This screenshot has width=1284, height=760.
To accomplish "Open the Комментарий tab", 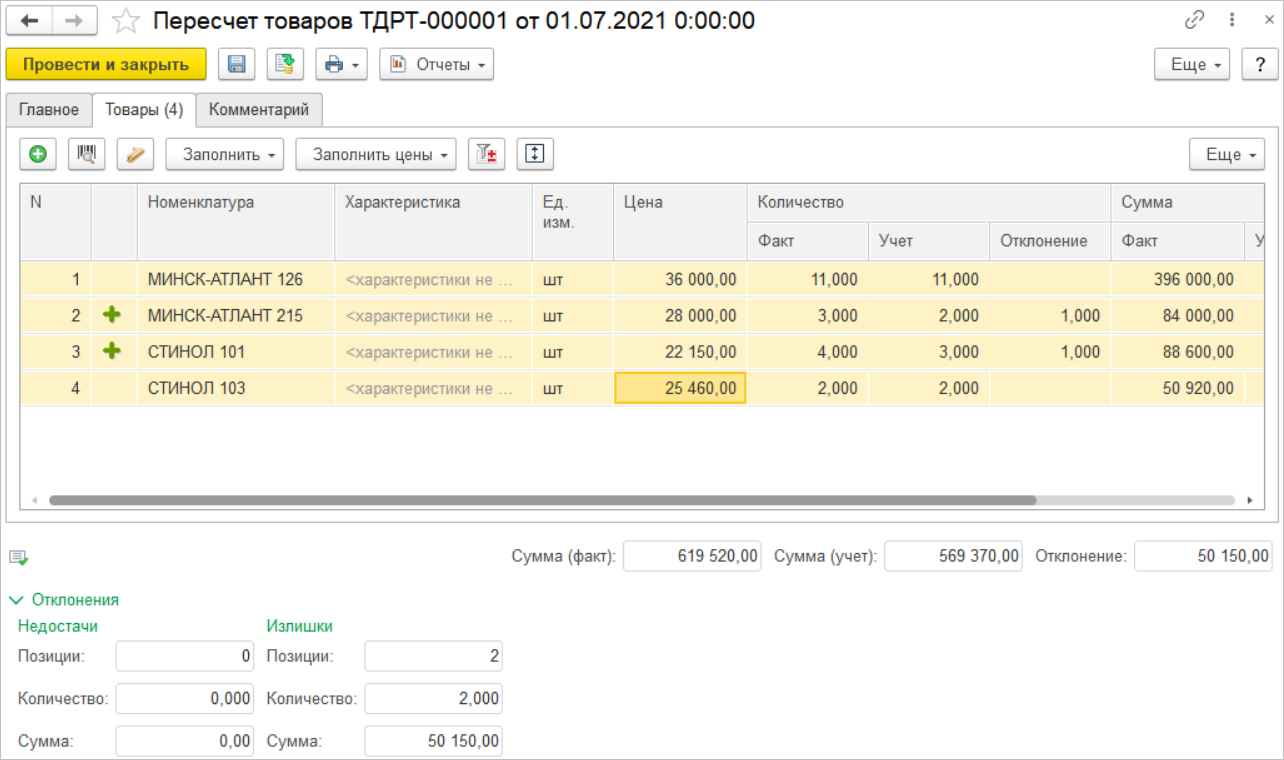I will click(x=259, y=110).
